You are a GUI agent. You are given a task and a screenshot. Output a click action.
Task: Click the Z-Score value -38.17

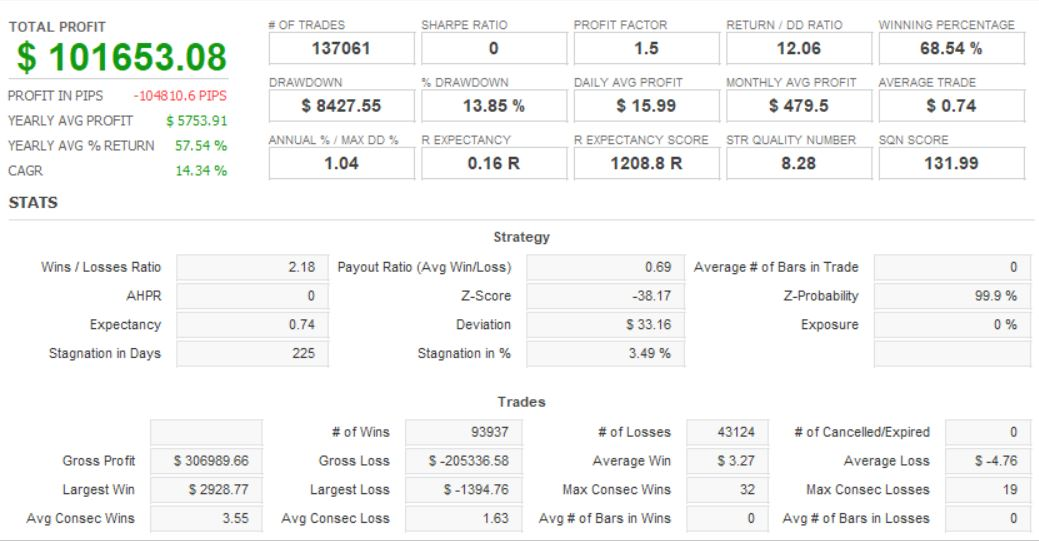pos(601,295)
